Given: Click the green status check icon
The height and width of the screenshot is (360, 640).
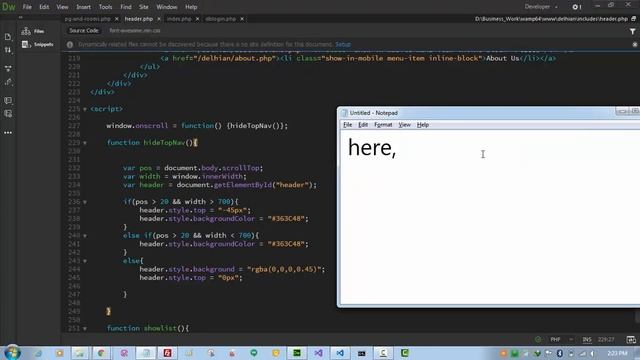Looking at the screenshot, I should point(538,339).
